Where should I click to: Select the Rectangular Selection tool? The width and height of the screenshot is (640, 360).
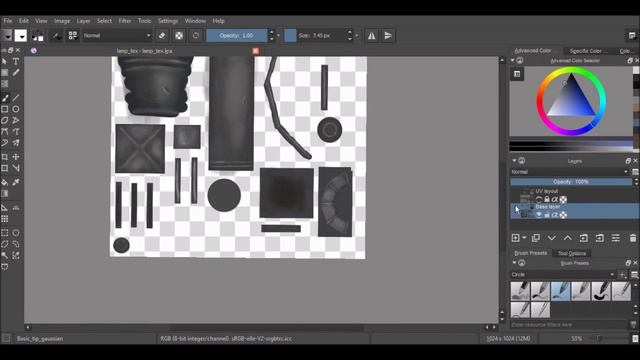[x=5, y=233]
